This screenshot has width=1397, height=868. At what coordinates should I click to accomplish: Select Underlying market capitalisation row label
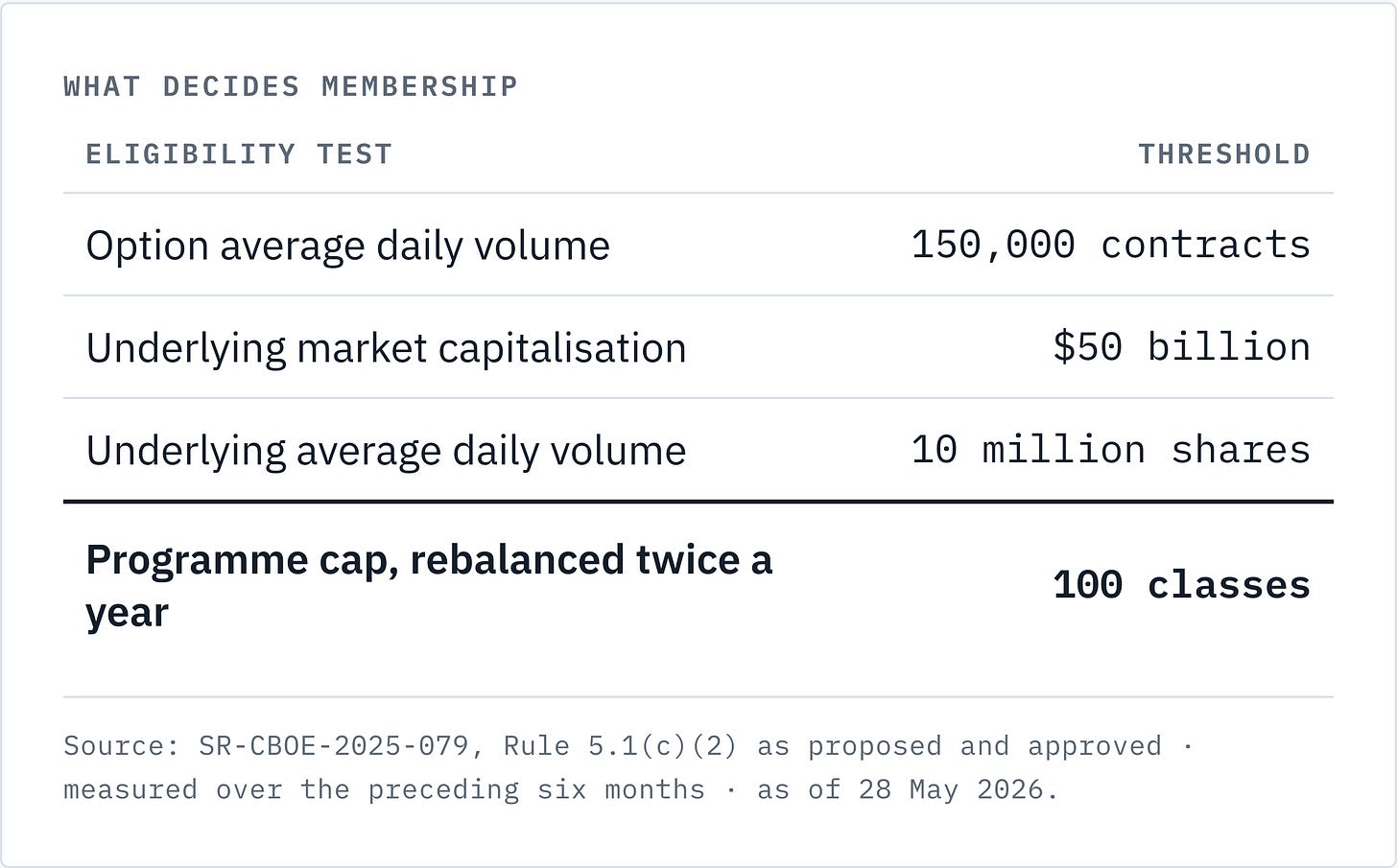click(387, 348)
